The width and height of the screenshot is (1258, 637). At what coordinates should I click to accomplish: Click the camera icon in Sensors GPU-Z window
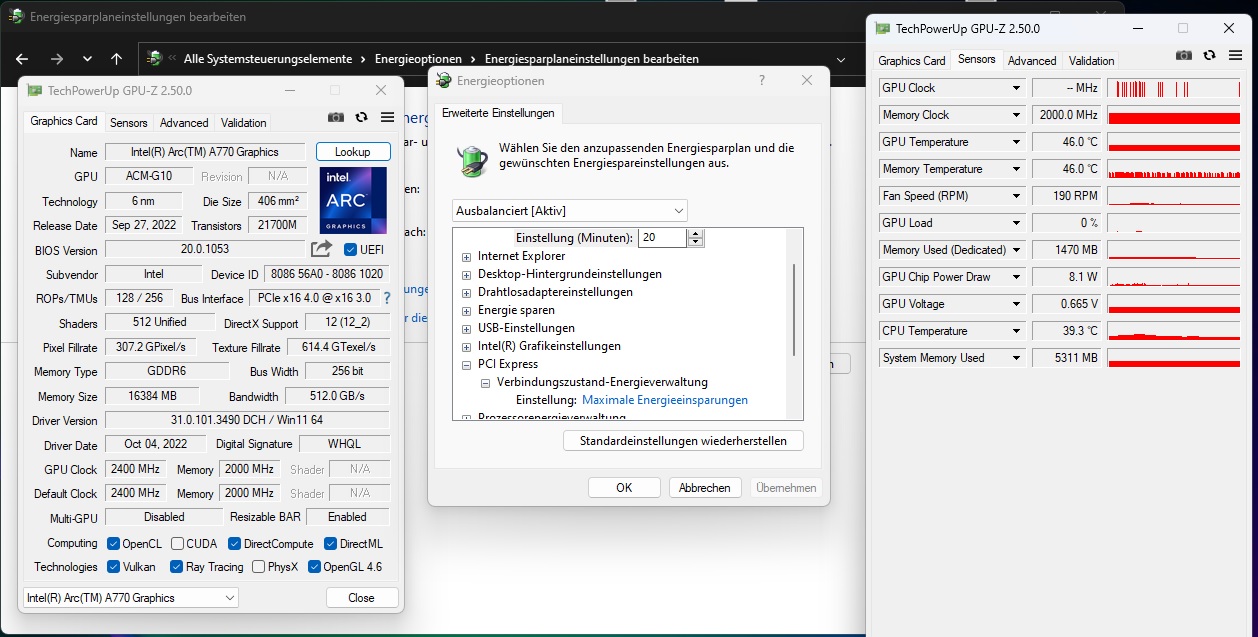click(1184, 55)
